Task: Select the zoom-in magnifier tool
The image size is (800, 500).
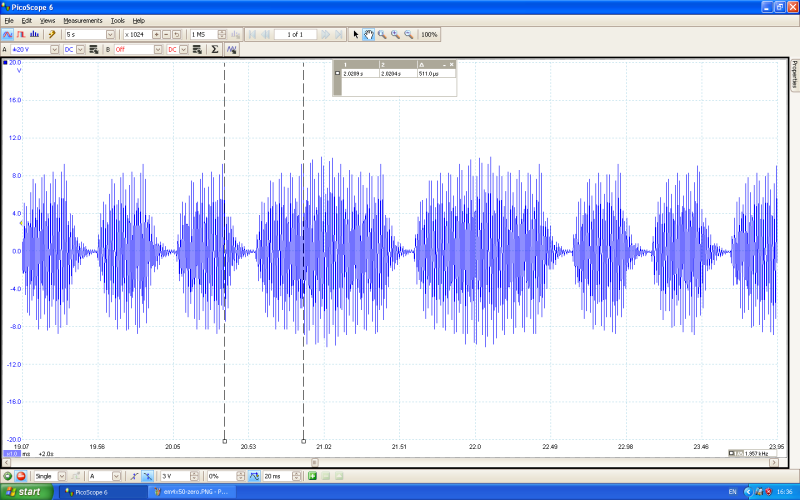Action: (x=395, y=35)
